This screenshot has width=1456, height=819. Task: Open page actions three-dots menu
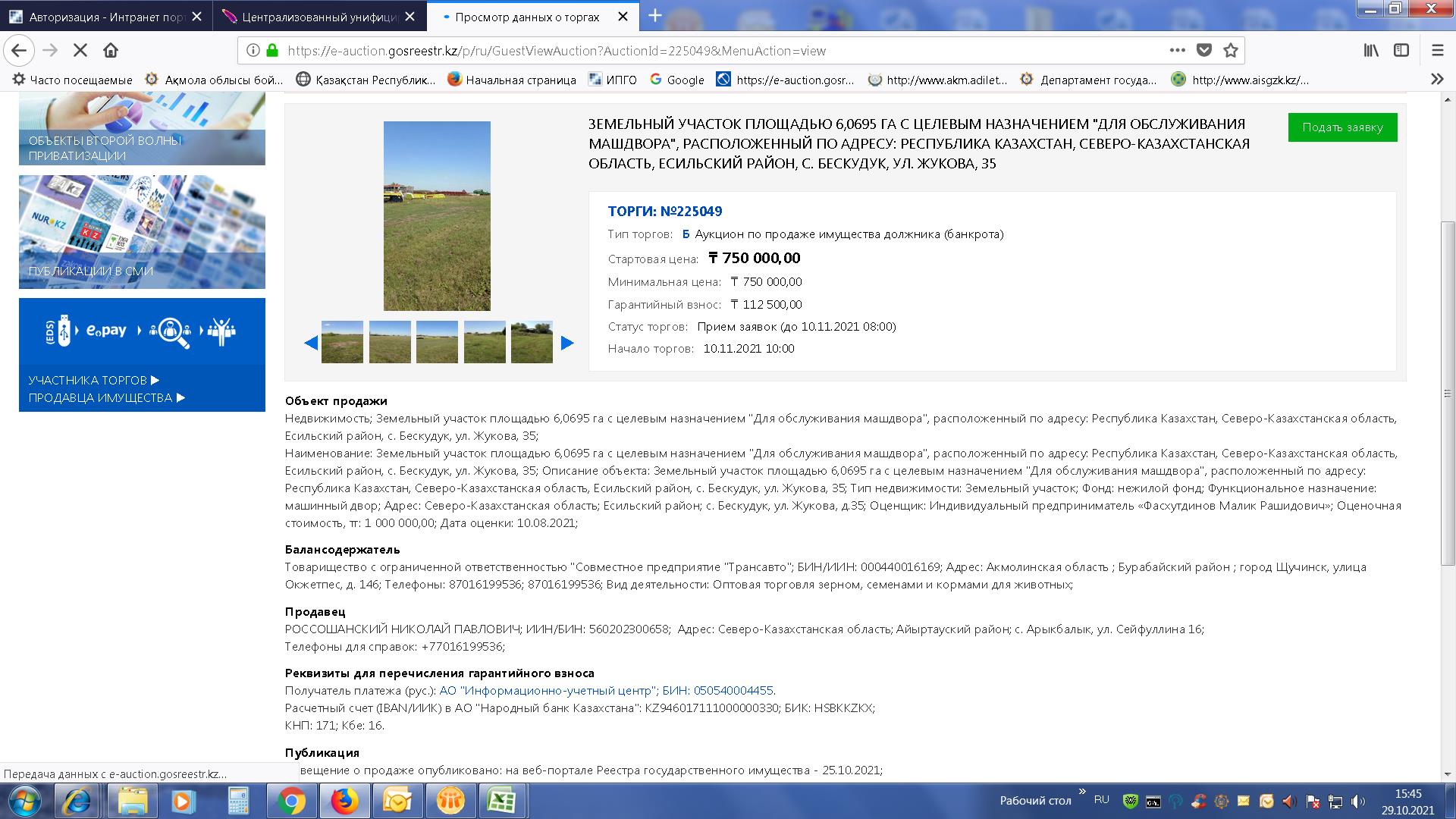pyautogui.click(x=1177, y=51)
